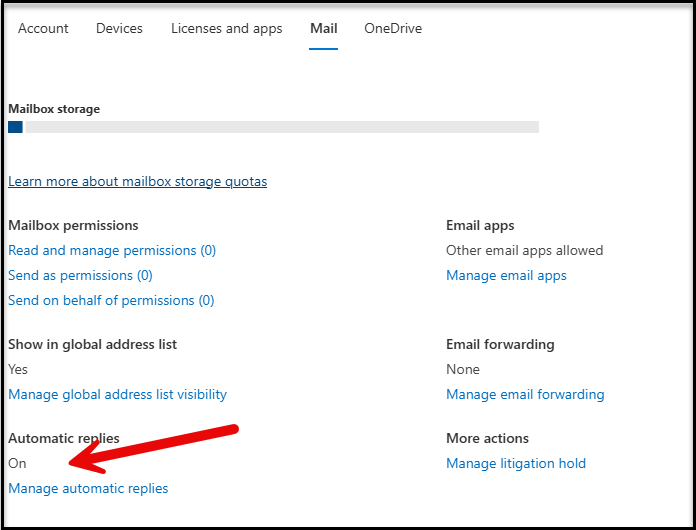Open the OneDrive tab
Screen dimensions: 696x530
pos(393,28)
